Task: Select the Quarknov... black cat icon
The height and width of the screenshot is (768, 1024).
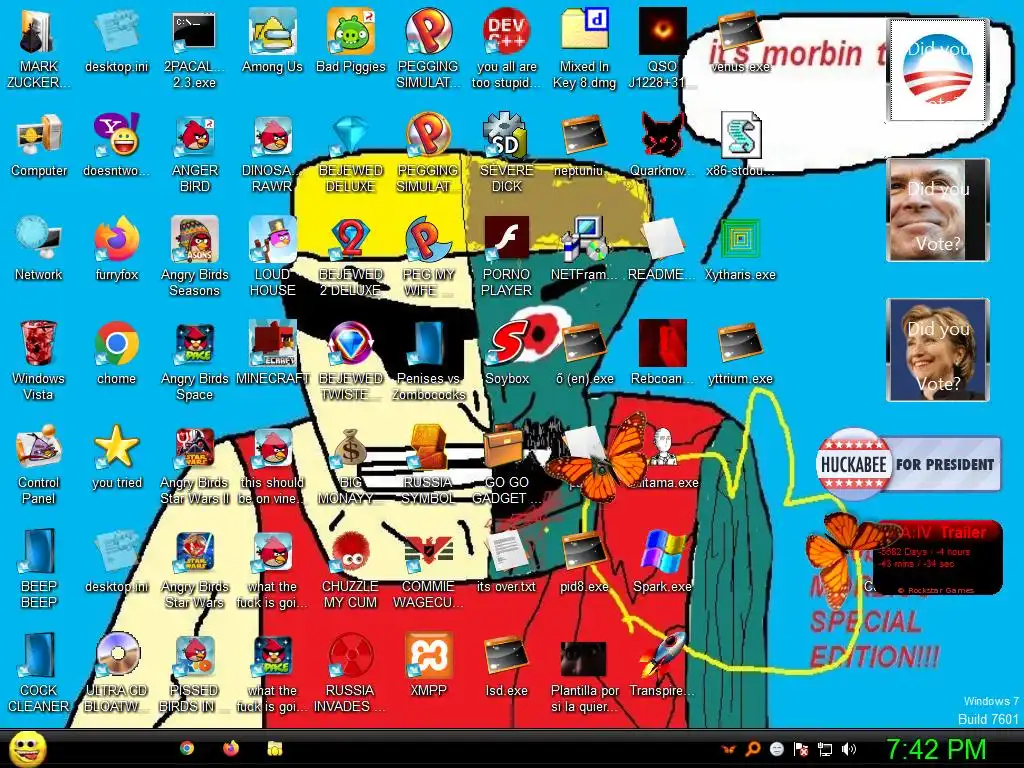Action: point(662,145)
